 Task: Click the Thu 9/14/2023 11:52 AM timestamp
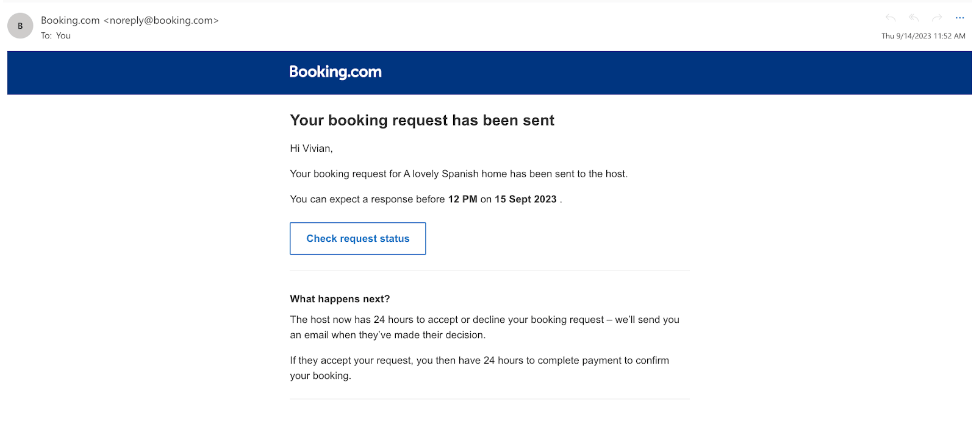click(922, 36)
